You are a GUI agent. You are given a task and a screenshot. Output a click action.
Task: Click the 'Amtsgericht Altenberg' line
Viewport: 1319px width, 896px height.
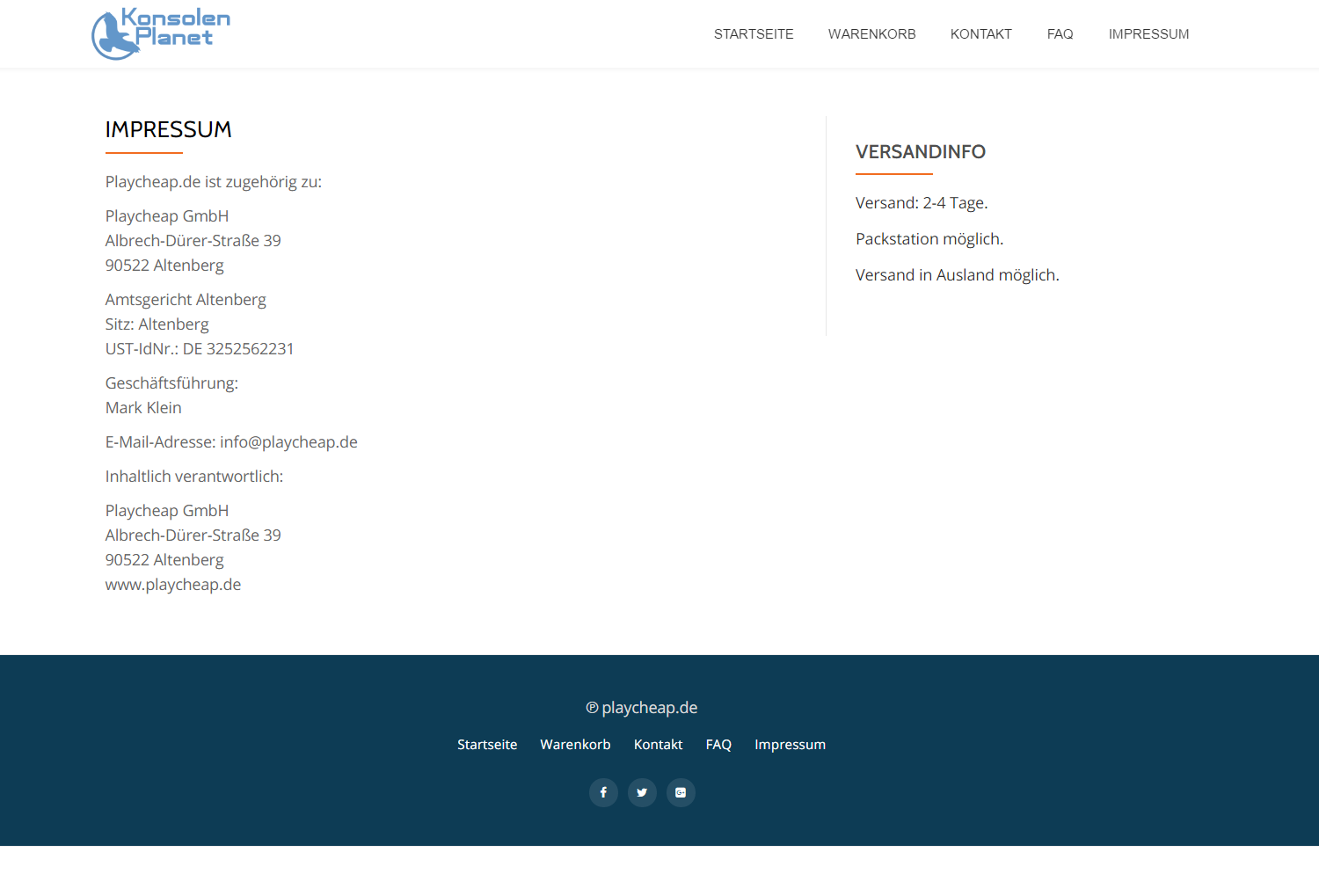[x=186, y=300]
